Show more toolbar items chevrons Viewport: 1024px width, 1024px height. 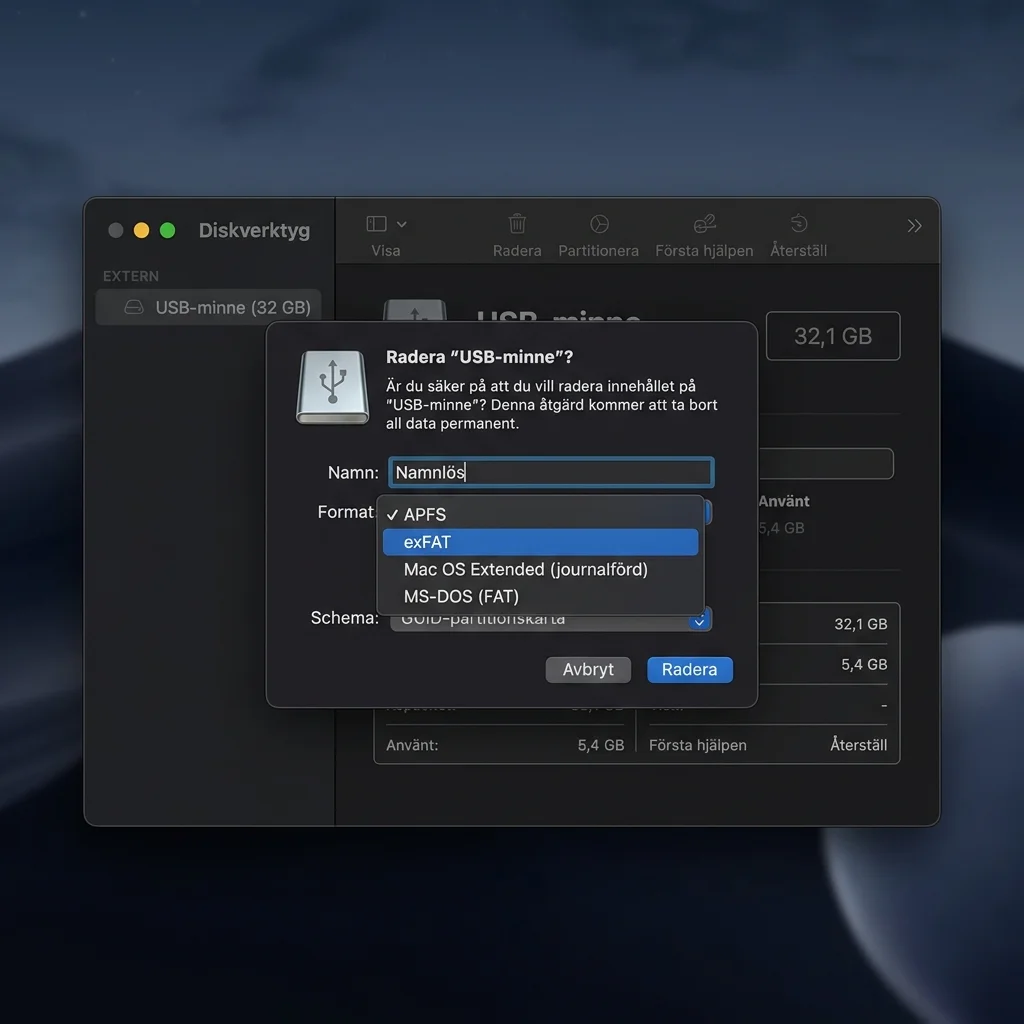[x=914, y=226]
